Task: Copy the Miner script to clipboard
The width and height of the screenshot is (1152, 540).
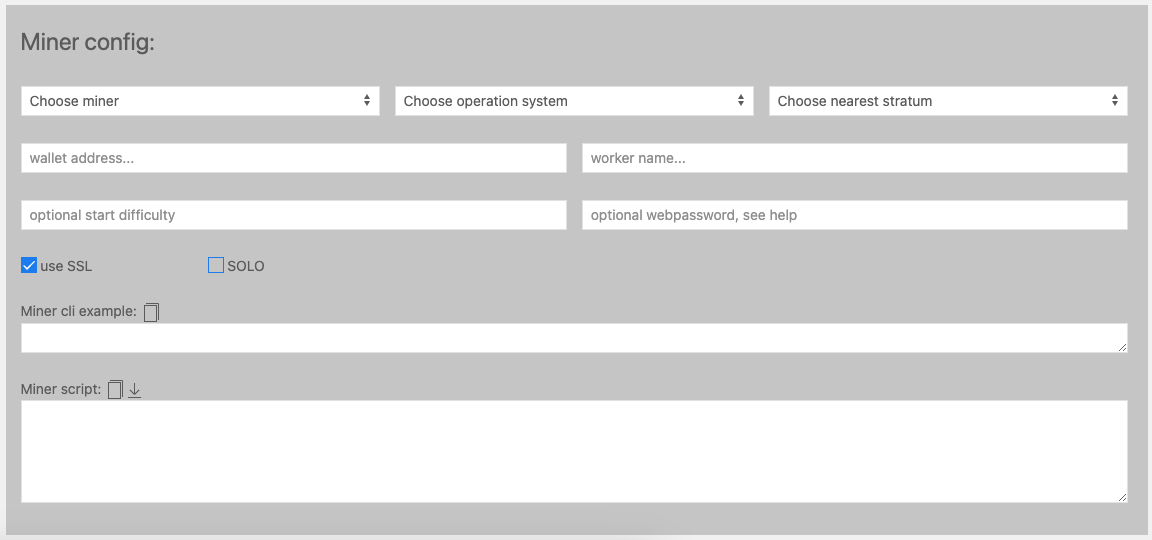Action: [115, 389]
